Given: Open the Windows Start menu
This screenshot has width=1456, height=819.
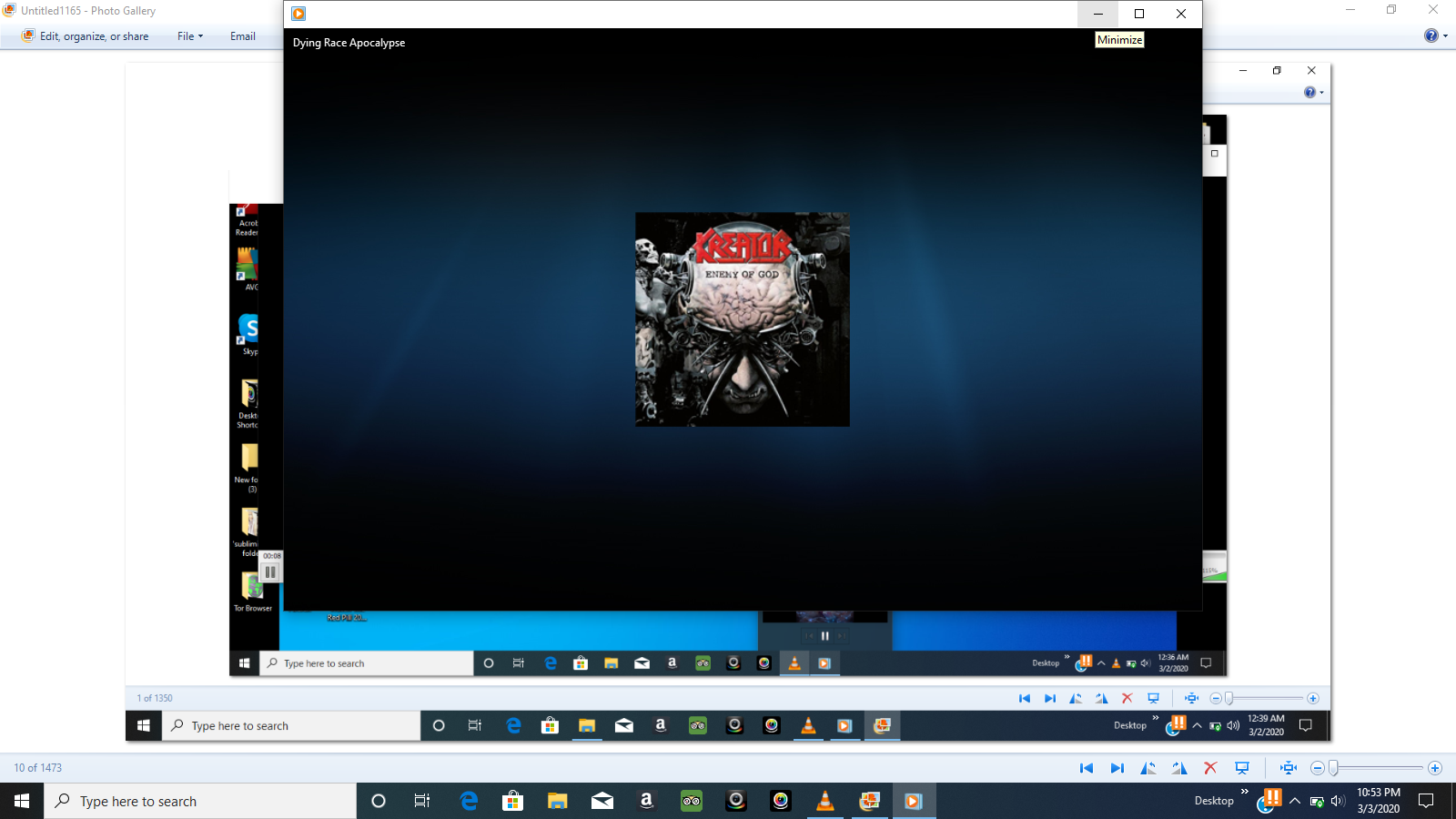Looking at the screenshot, I should (22, 801).
